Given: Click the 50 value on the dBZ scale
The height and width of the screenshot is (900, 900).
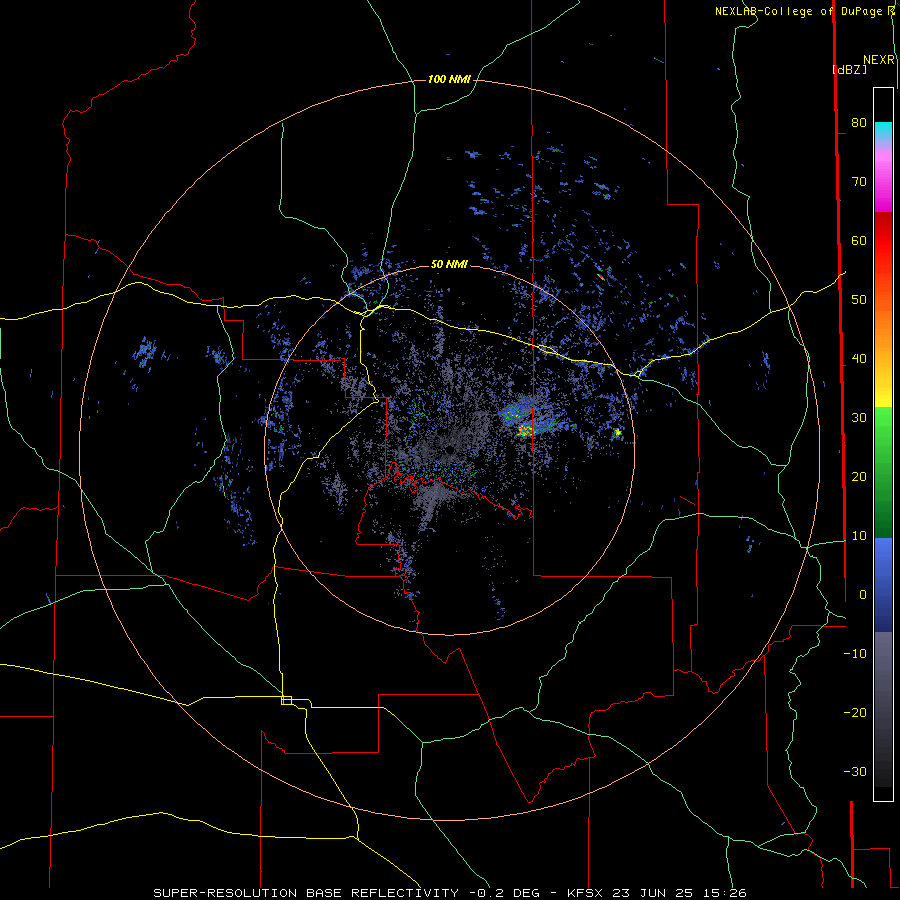Looking at the screenshot, I should [859, 300].
